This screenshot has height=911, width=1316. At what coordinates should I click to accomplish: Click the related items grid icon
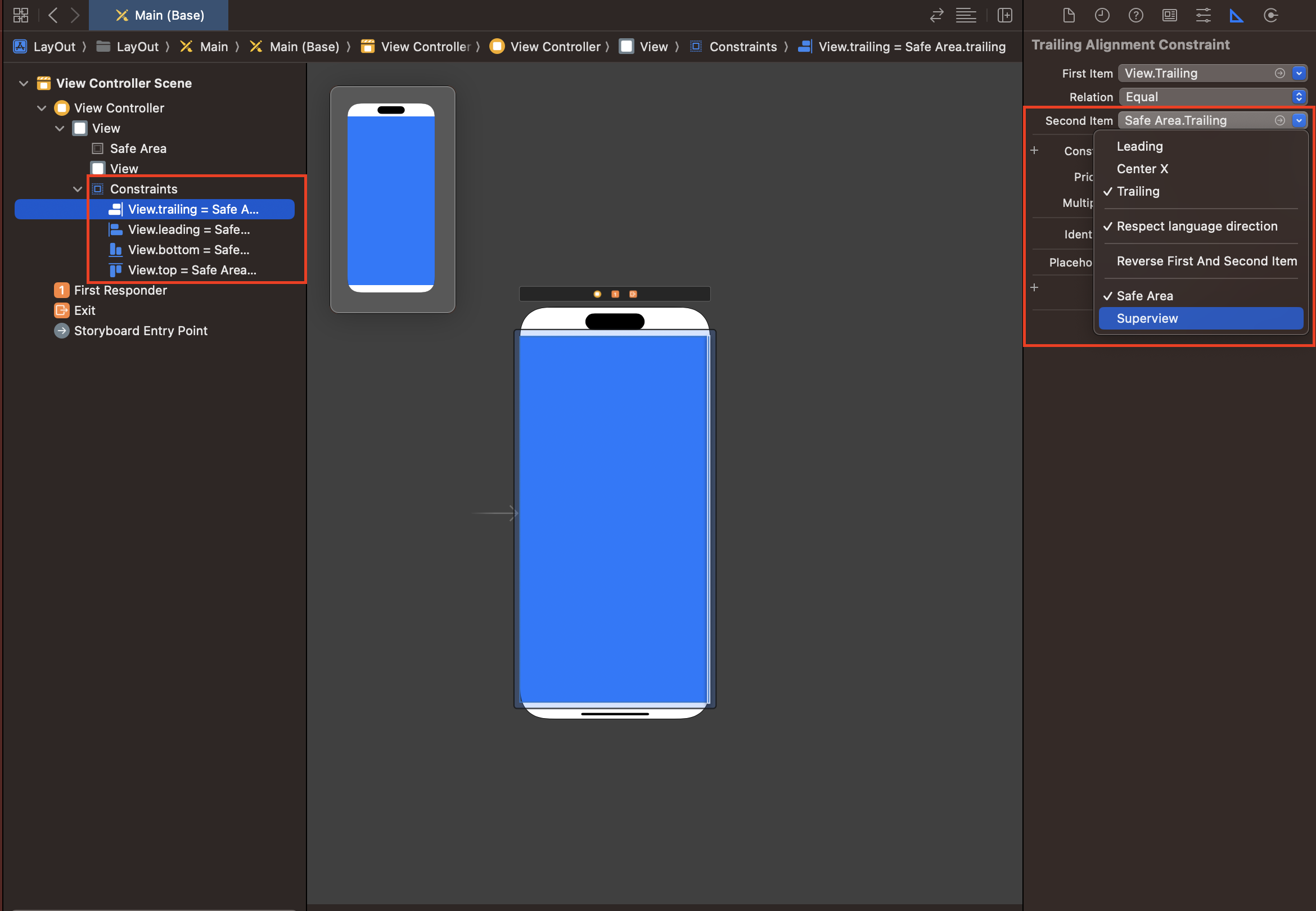click(21, 15)
